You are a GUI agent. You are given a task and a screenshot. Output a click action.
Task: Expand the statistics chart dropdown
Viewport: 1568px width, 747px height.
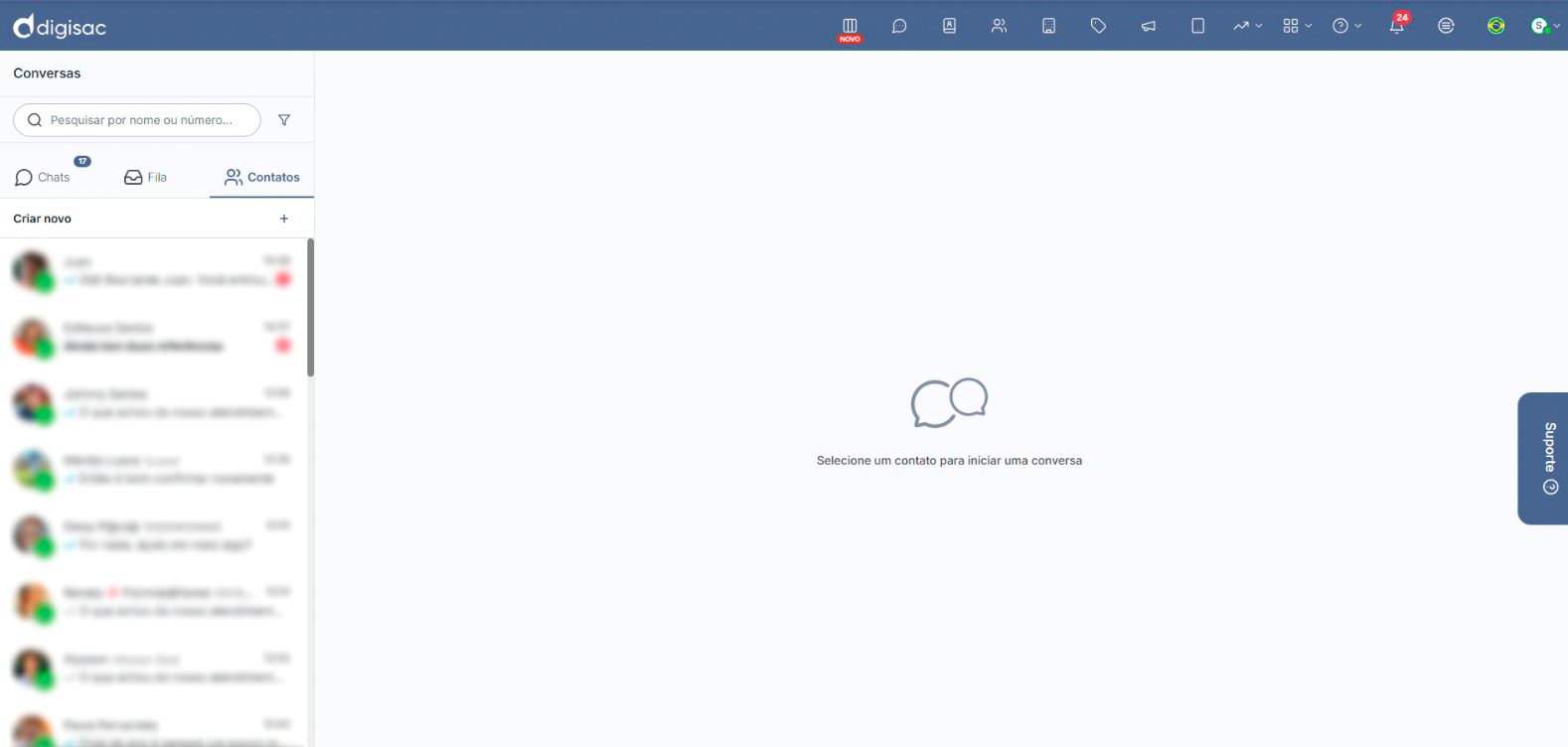point(1247,26)
